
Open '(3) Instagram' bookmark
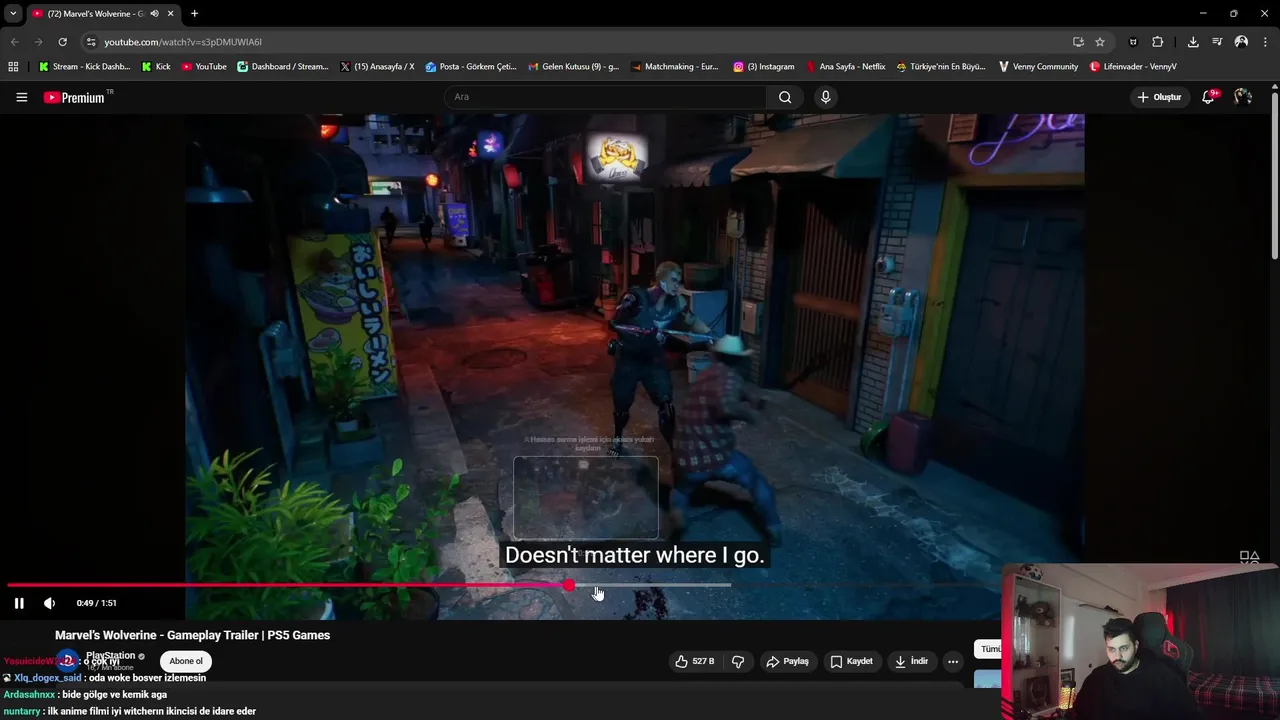pyautogui.click(x=763, y=67)
